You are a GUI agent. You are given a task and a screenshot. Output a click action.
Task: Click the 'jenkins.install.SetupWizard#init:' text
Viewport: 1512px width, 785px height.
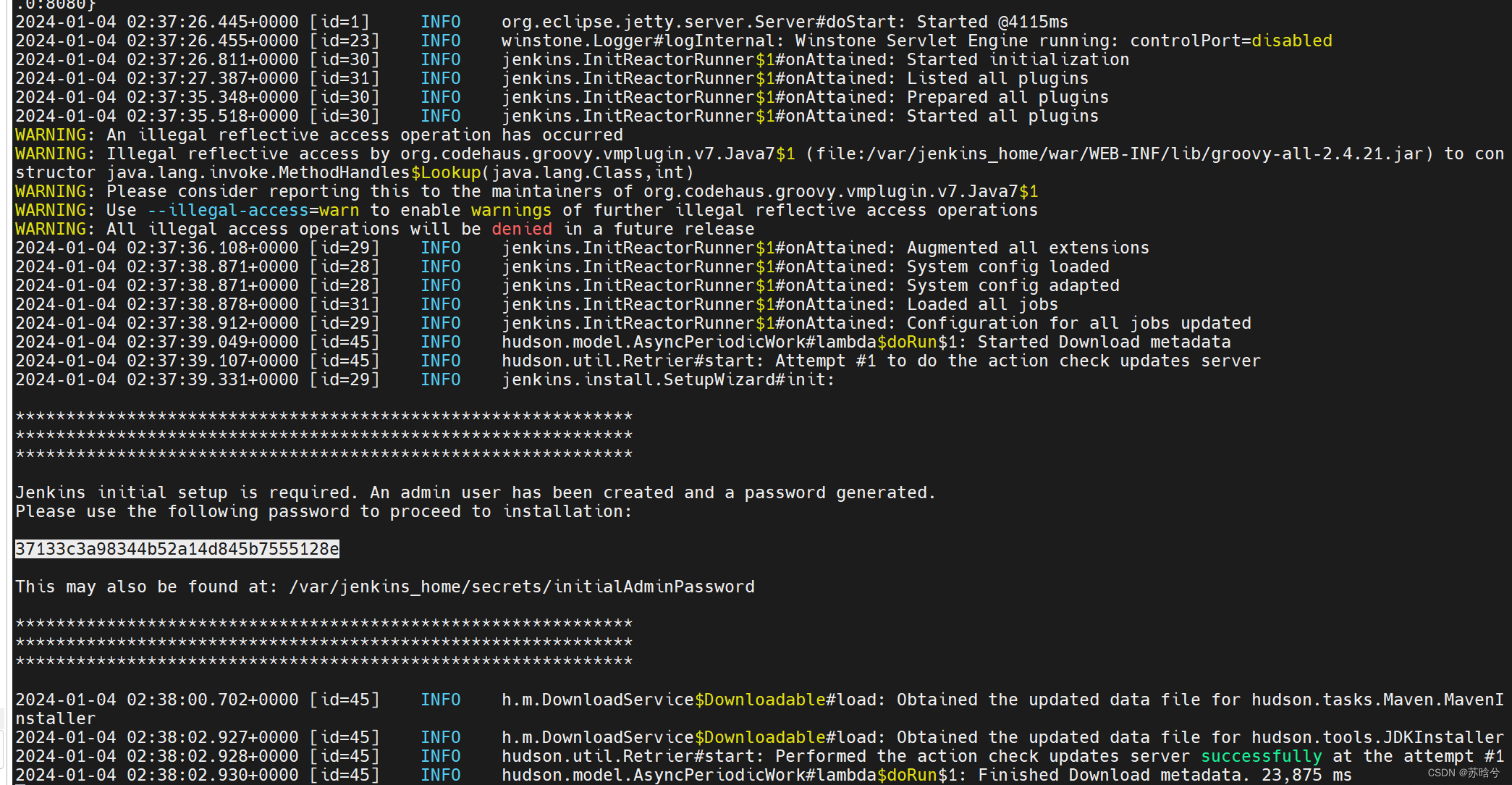[x=667, y=379]
